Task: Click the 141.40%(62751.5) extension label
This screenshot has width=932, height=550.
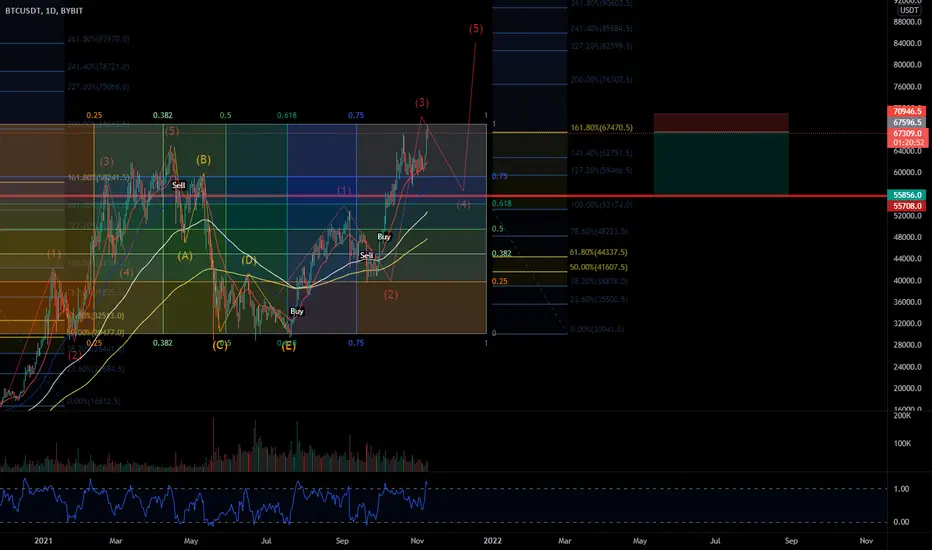Action: click(602, 153)
